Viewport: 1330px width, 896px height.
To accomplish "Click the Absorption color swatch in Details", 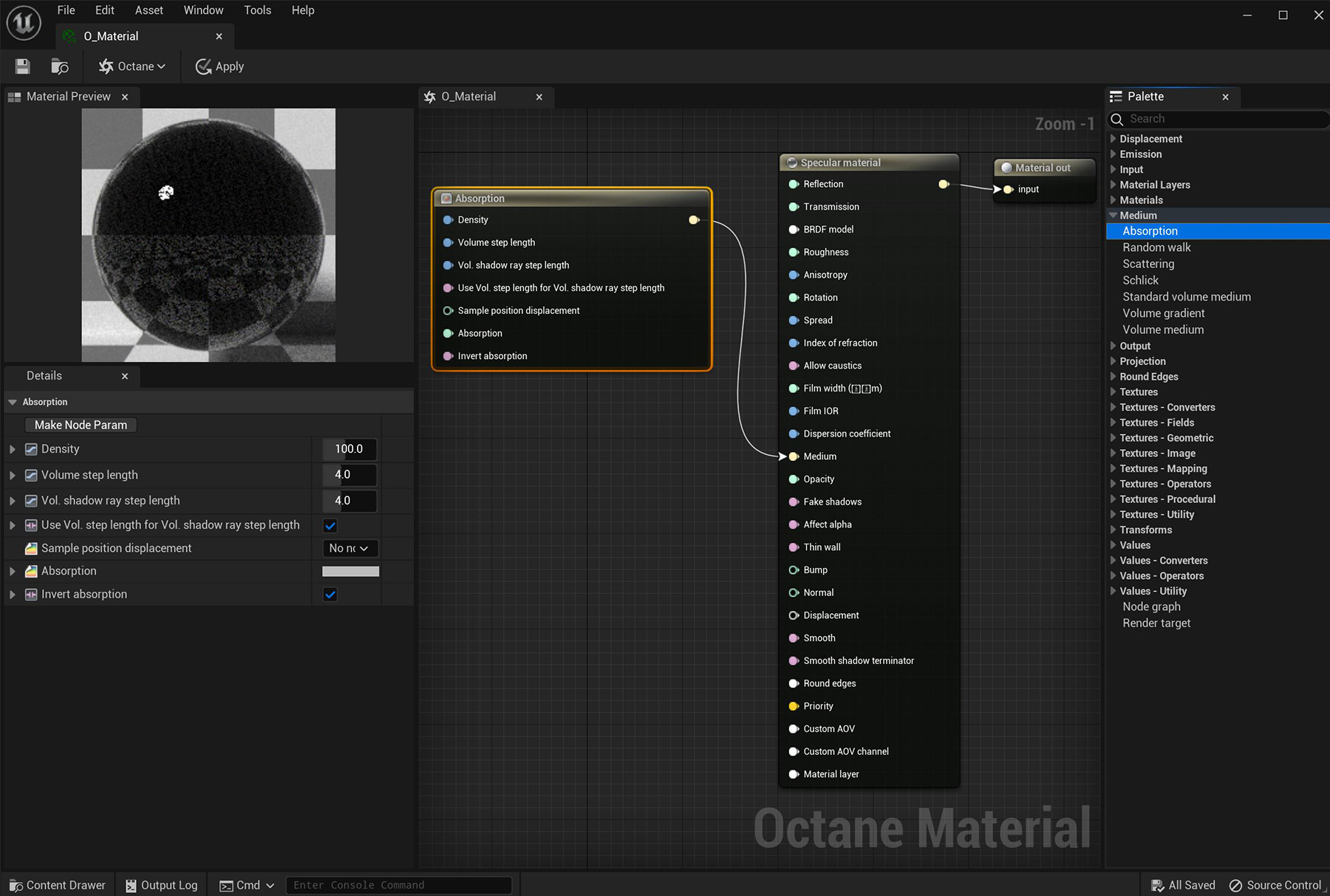I will (350, 571).
